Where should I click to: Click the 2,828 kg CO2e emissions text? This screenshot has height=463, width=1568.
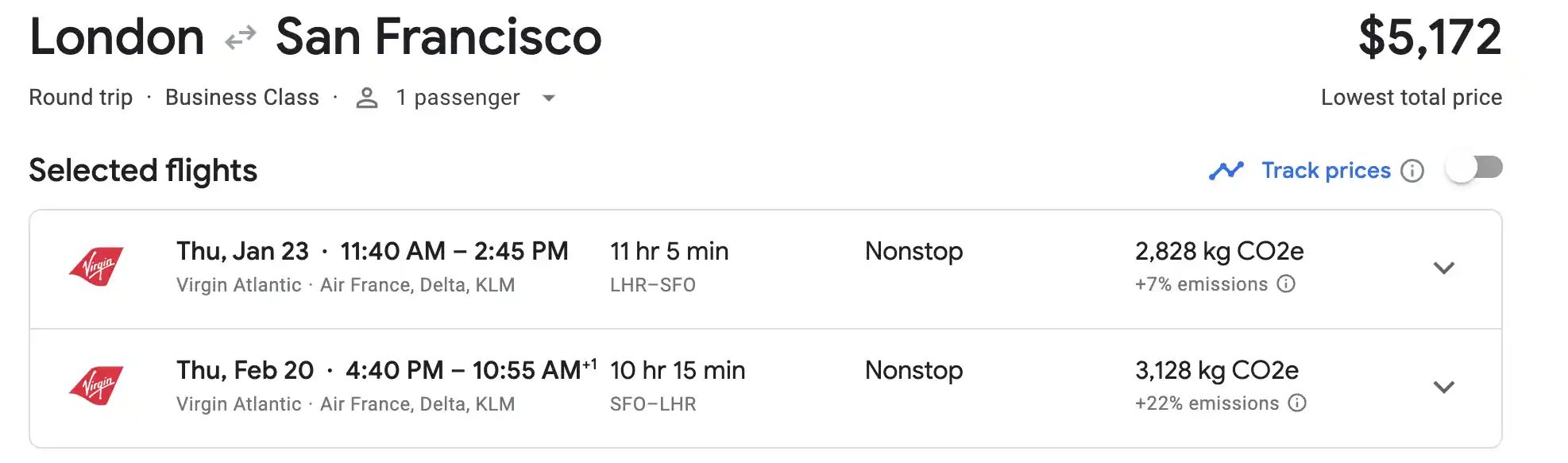[x=1219, y=252]
